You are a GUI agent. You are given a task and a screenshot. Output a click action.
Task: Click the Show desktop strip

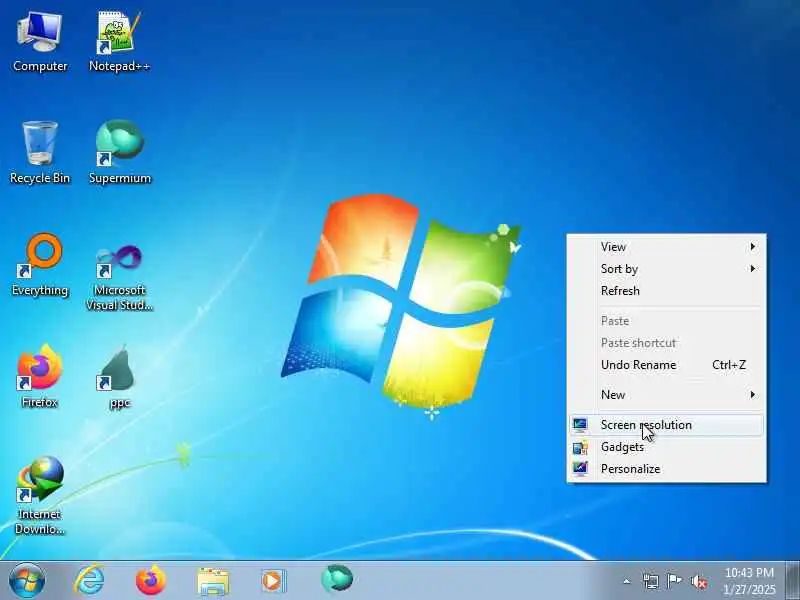tap(792, 581)
